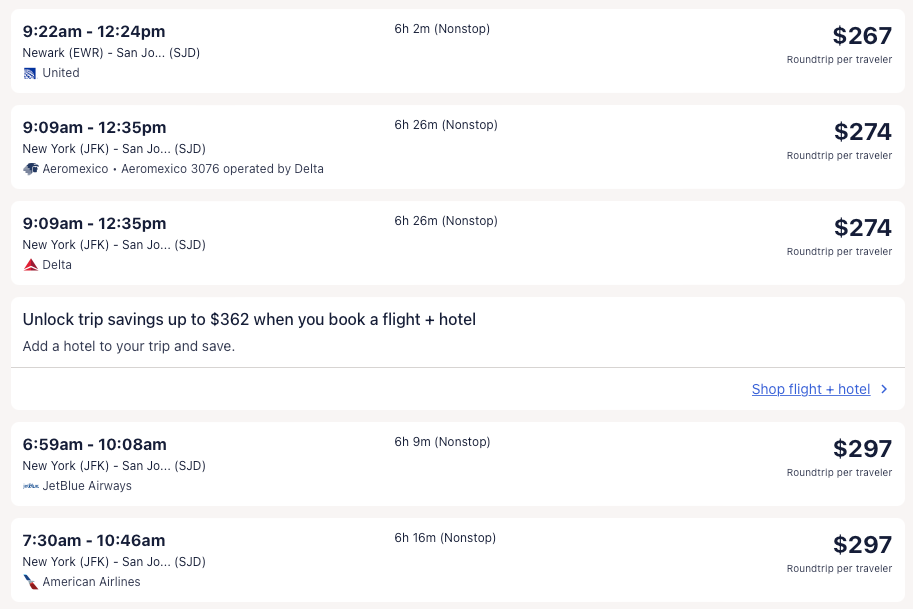The width and height of the screenshot is (913, 609).
Task: Pick the Delta 9:09am - 12:35pm flight
Action: click(x=94, y=224)
